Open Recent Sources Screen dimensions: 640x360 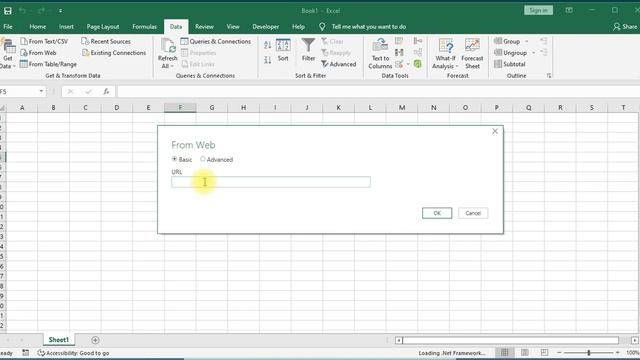[106, 41]
